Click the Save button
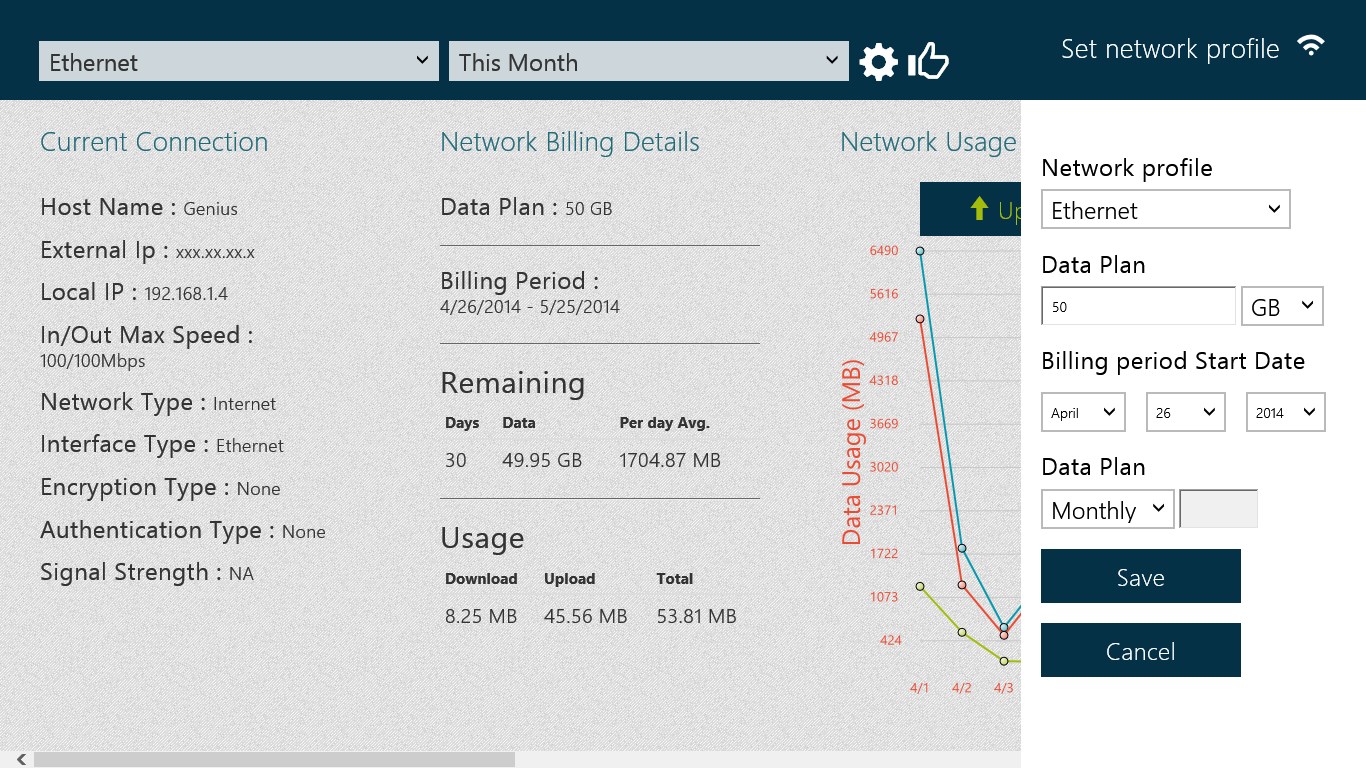 [1140, 577]
